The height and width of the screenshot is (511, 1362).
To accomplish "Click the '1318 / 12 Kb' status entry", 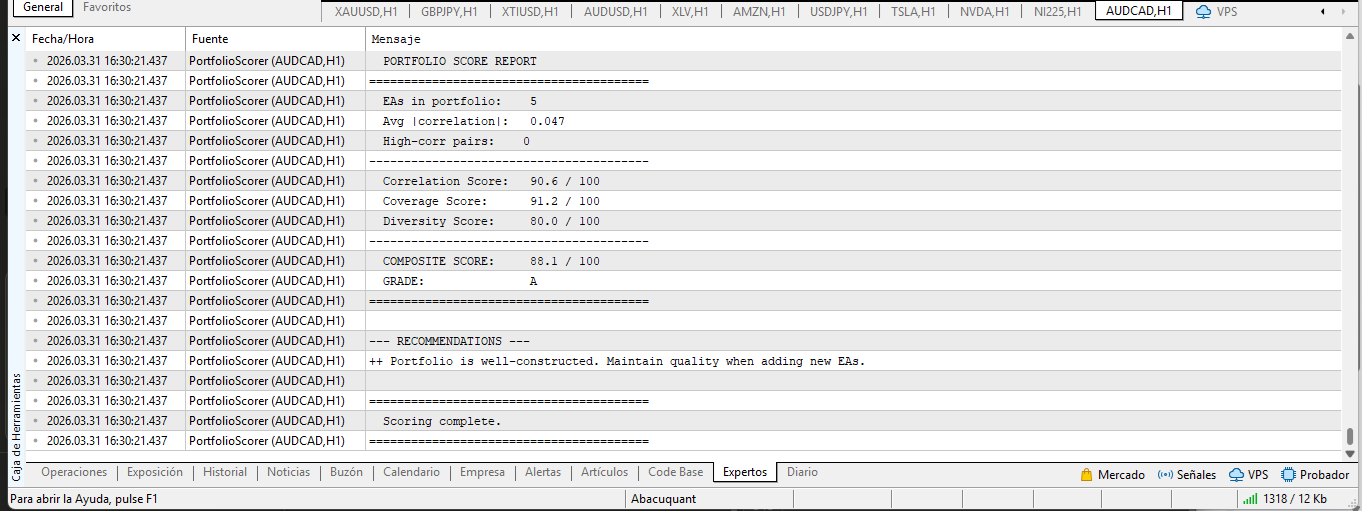I will [1294, 499].
